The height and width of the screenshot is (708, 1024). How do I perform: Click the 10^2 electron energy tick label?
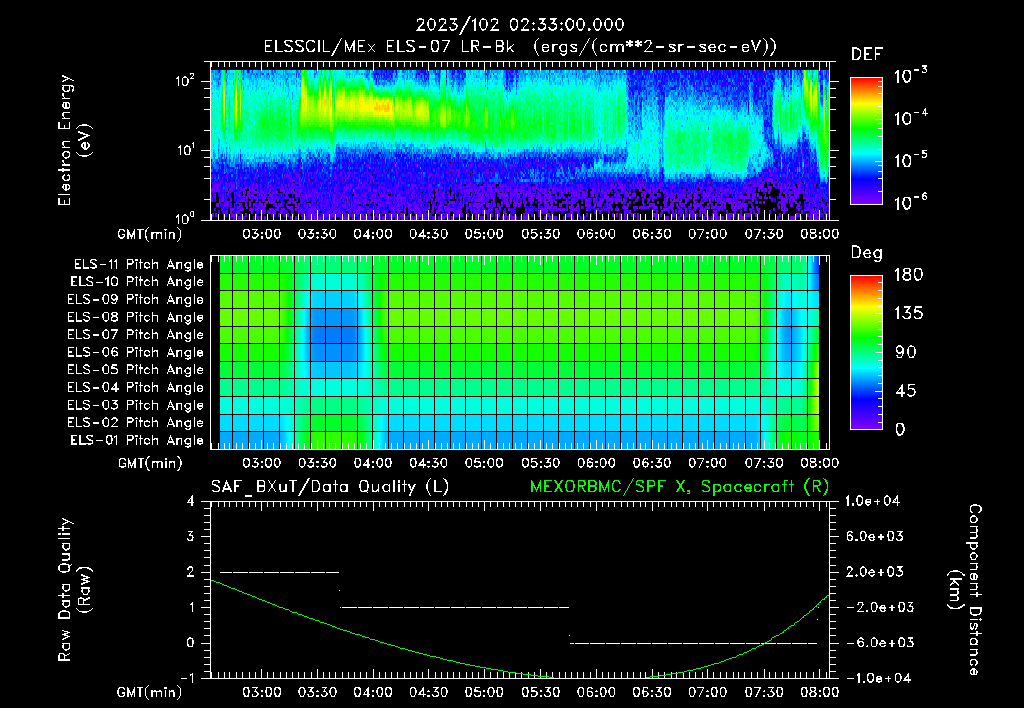point(185,81)
